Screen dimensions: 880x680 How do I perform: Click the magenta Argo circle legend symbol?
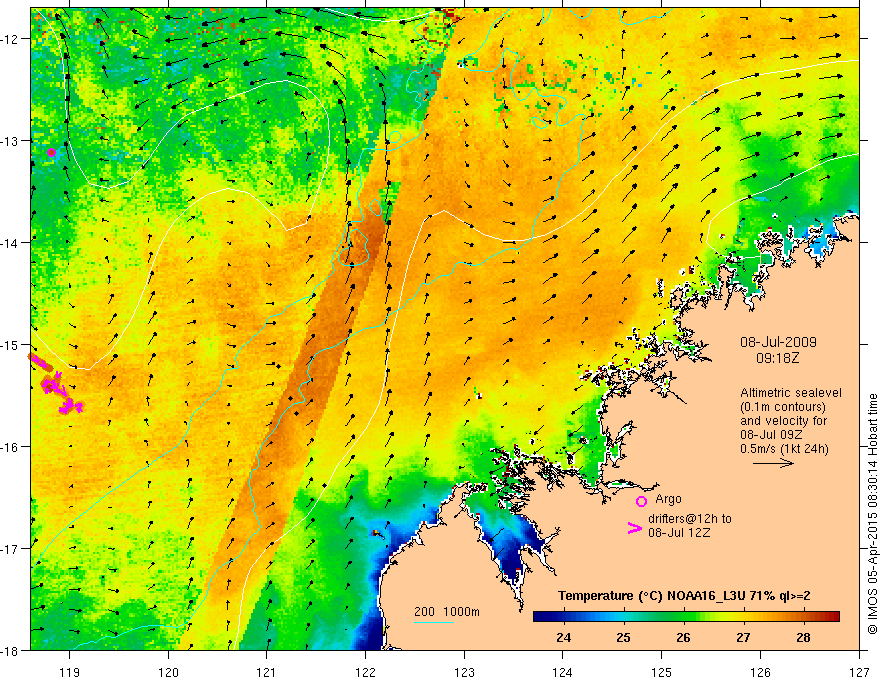(x=641, y=501)
